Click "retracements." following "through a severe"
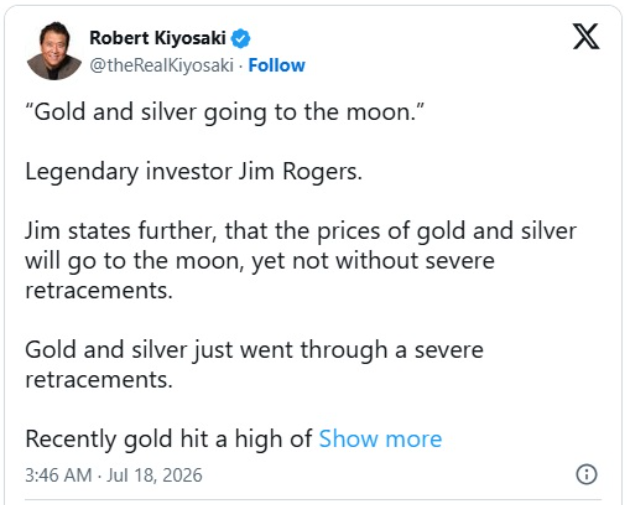The height and width of the screenshot is (505, 628). tap(99, 380)
